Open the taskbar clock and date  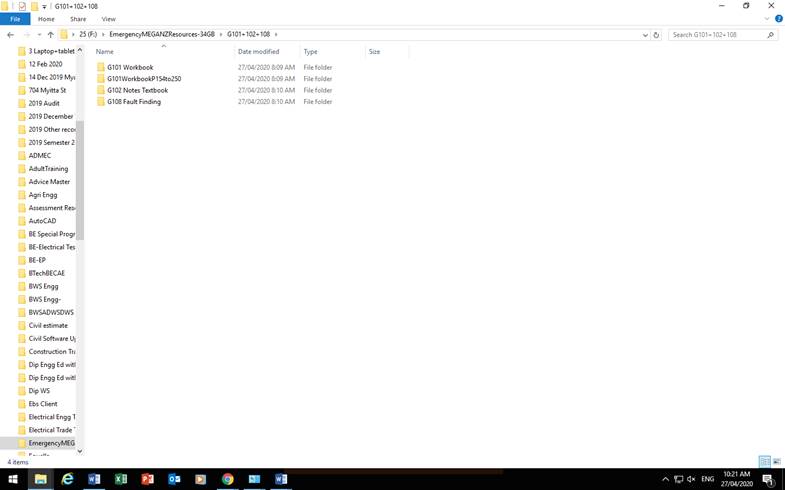point(736,479)
